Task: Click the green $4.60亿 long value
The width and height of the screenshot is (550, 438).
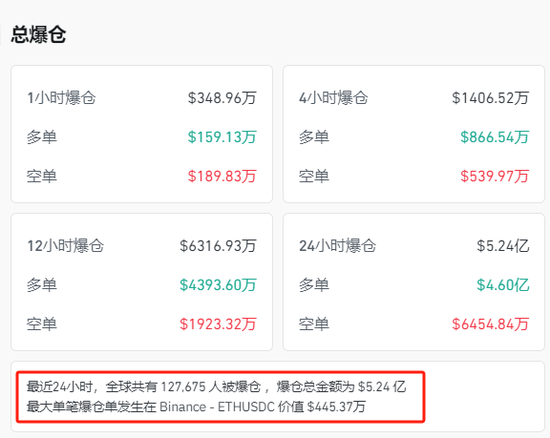Action: 503,285
